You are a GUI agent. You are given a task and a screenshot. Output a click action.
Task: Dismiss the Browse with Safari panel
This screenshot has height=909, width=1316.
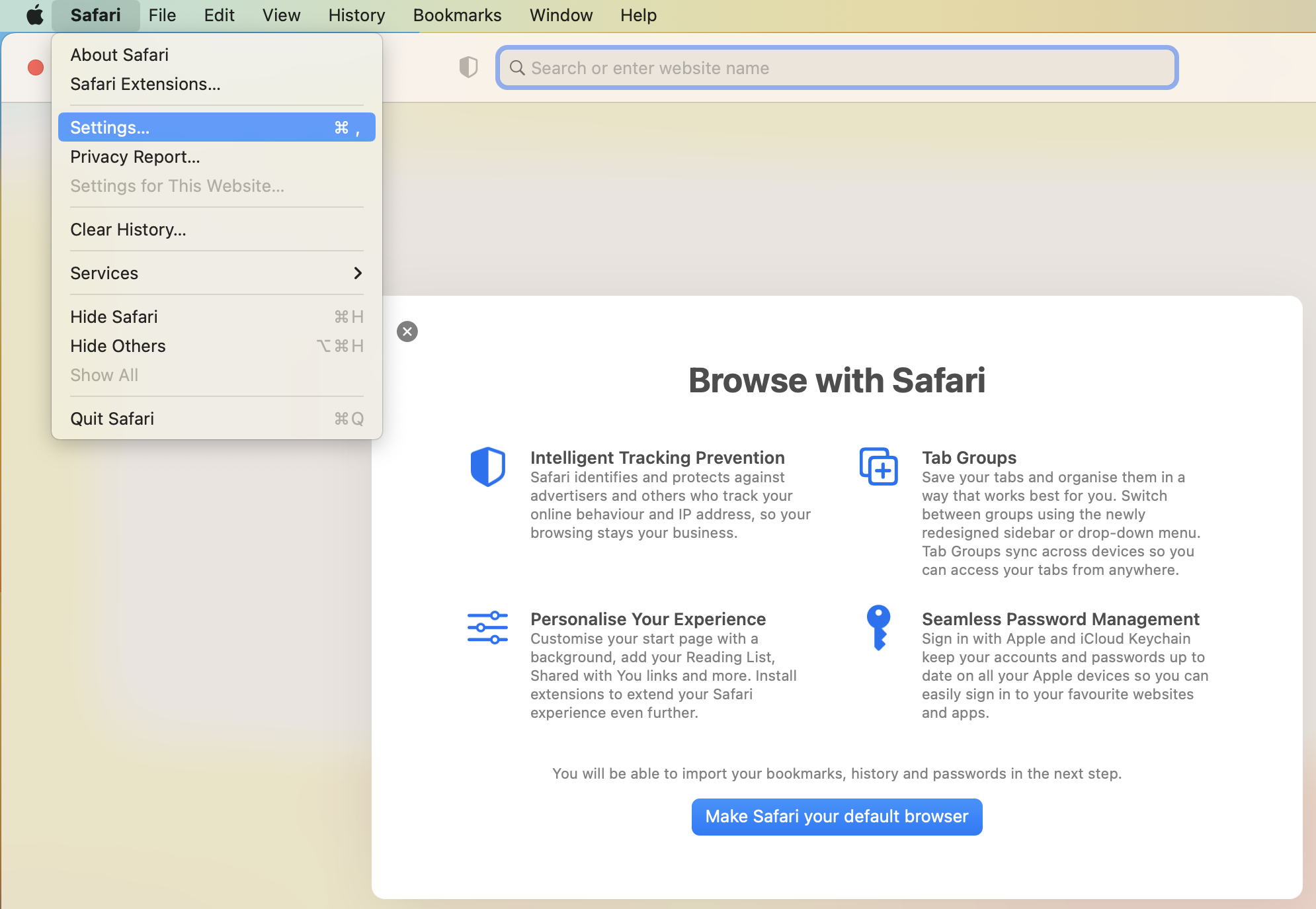coord(407,331)
